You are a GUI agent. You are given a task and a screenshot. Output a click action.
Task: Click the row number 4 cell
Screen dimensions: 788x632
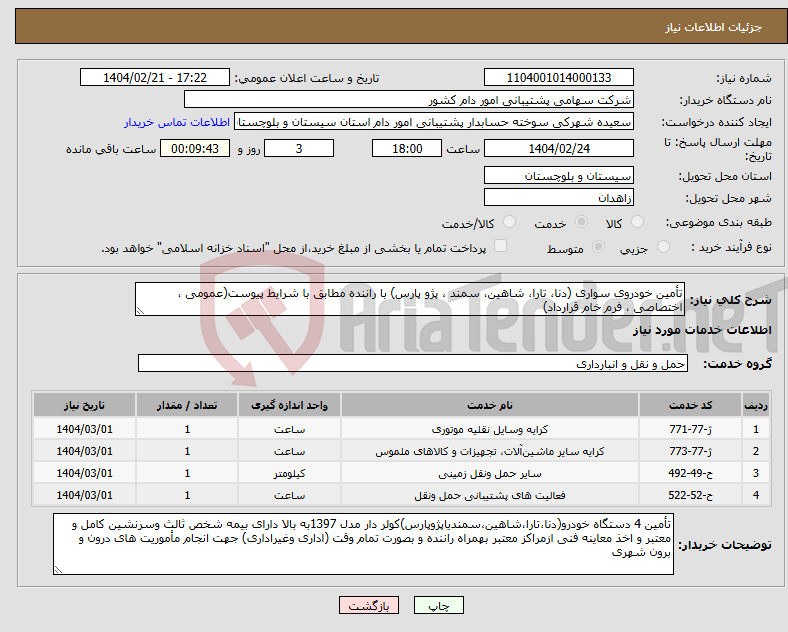click(756, 495)
